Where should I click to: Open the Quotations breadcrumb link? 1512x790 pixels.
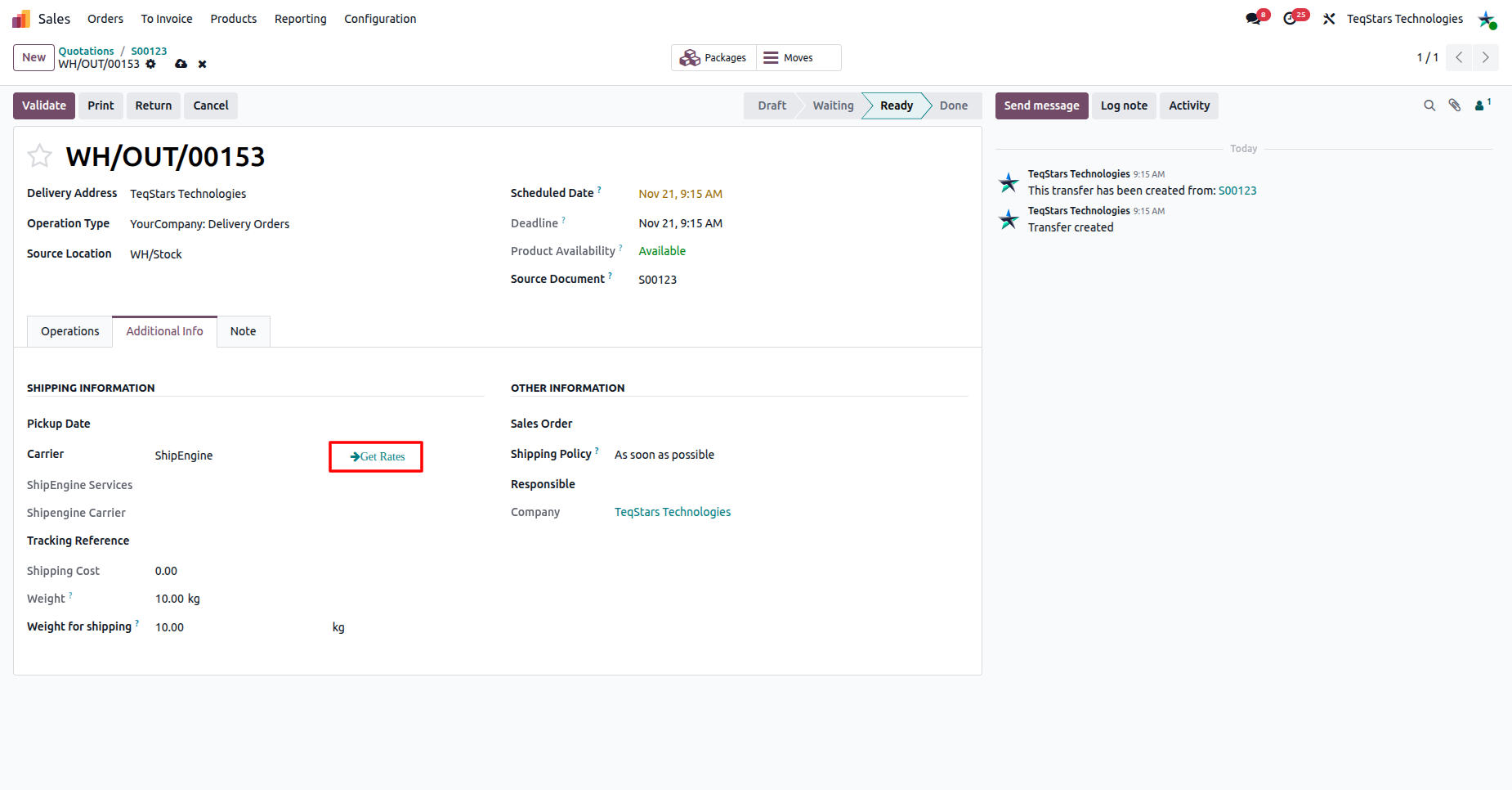click(x=87, y=51)
